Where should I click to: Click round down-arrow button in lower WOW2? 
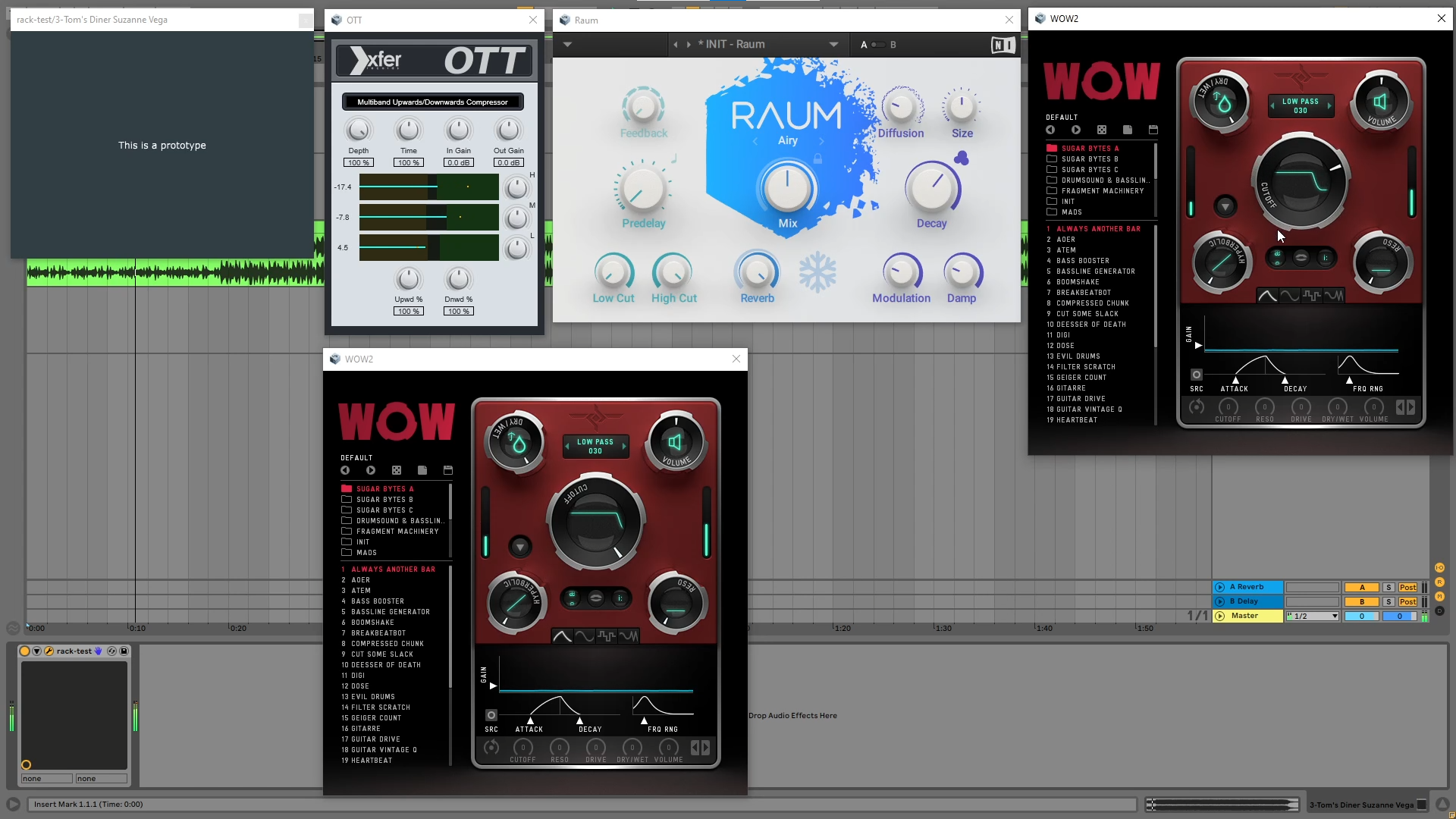pyautogui.click(x=520, y=547)
